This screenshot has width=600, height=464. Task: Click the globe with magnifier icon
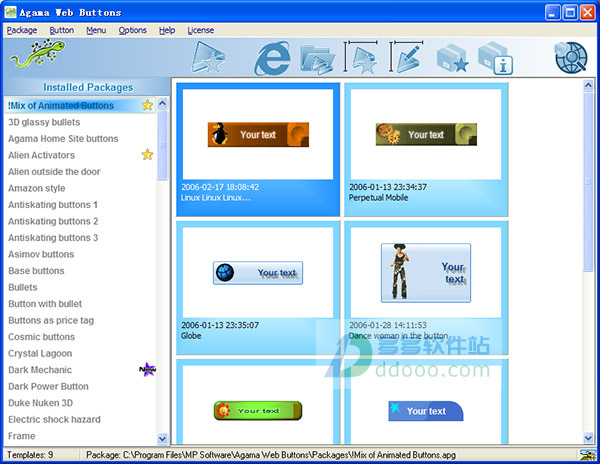point(571,58)
